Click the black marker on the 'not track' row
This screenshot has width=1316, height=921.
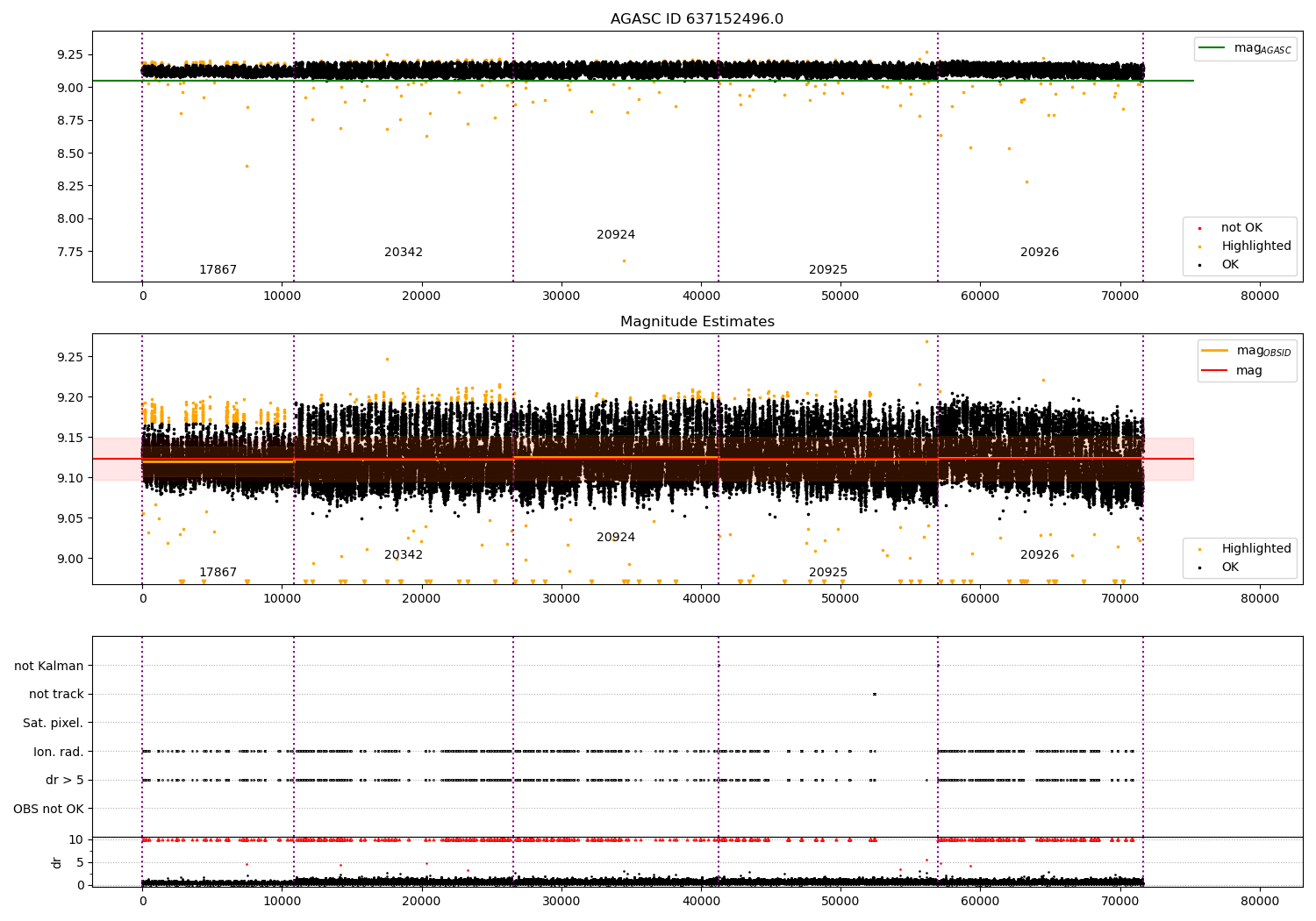point(875,694)
